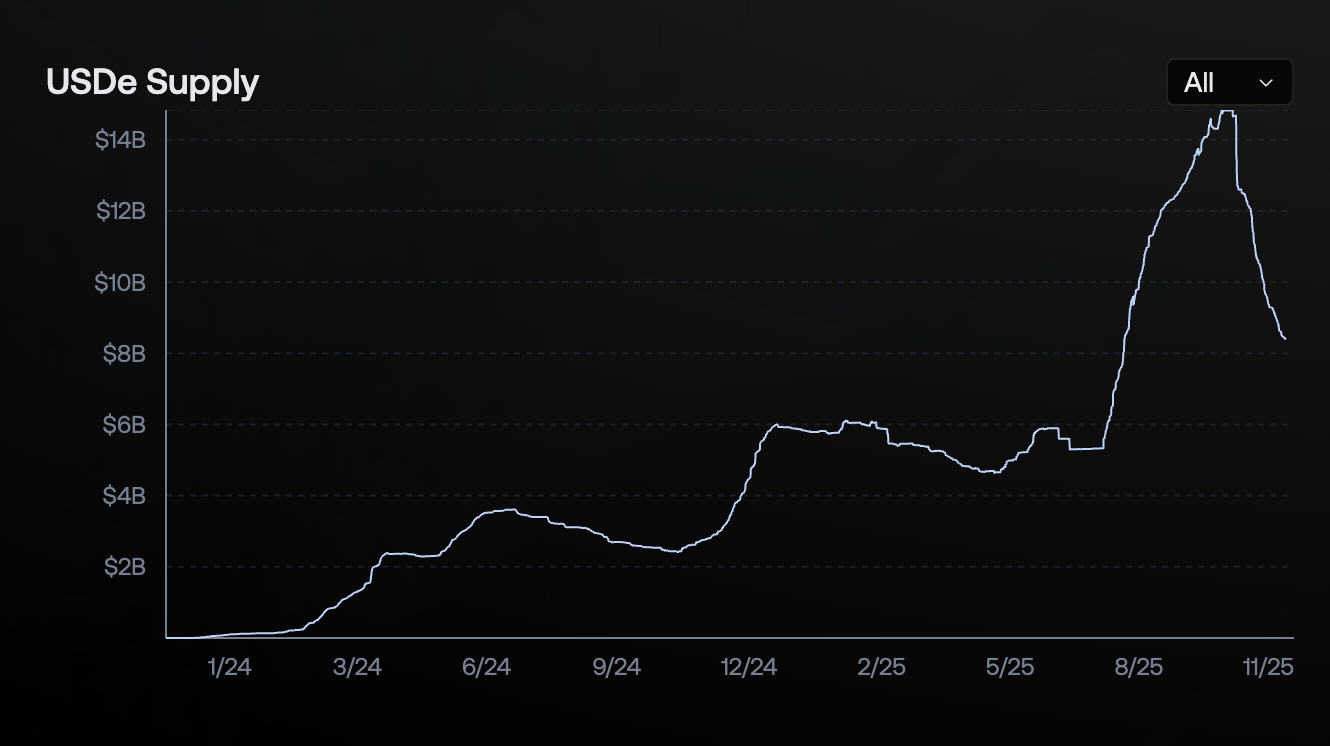Image resolution: width=1330 pixels, height=746 pixels.
Task: Open the time range dropdown labeled All
Action: (x=1228, y=82)
